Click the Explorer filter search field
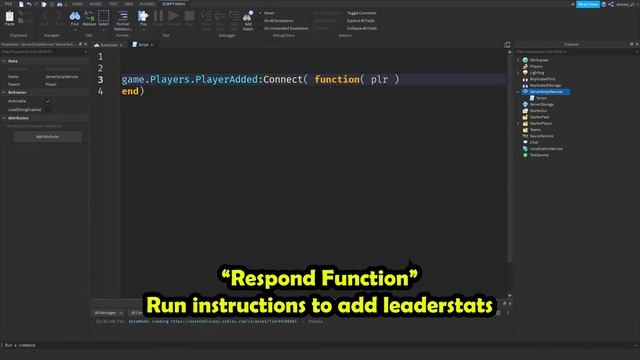 [x=576, y=52]
